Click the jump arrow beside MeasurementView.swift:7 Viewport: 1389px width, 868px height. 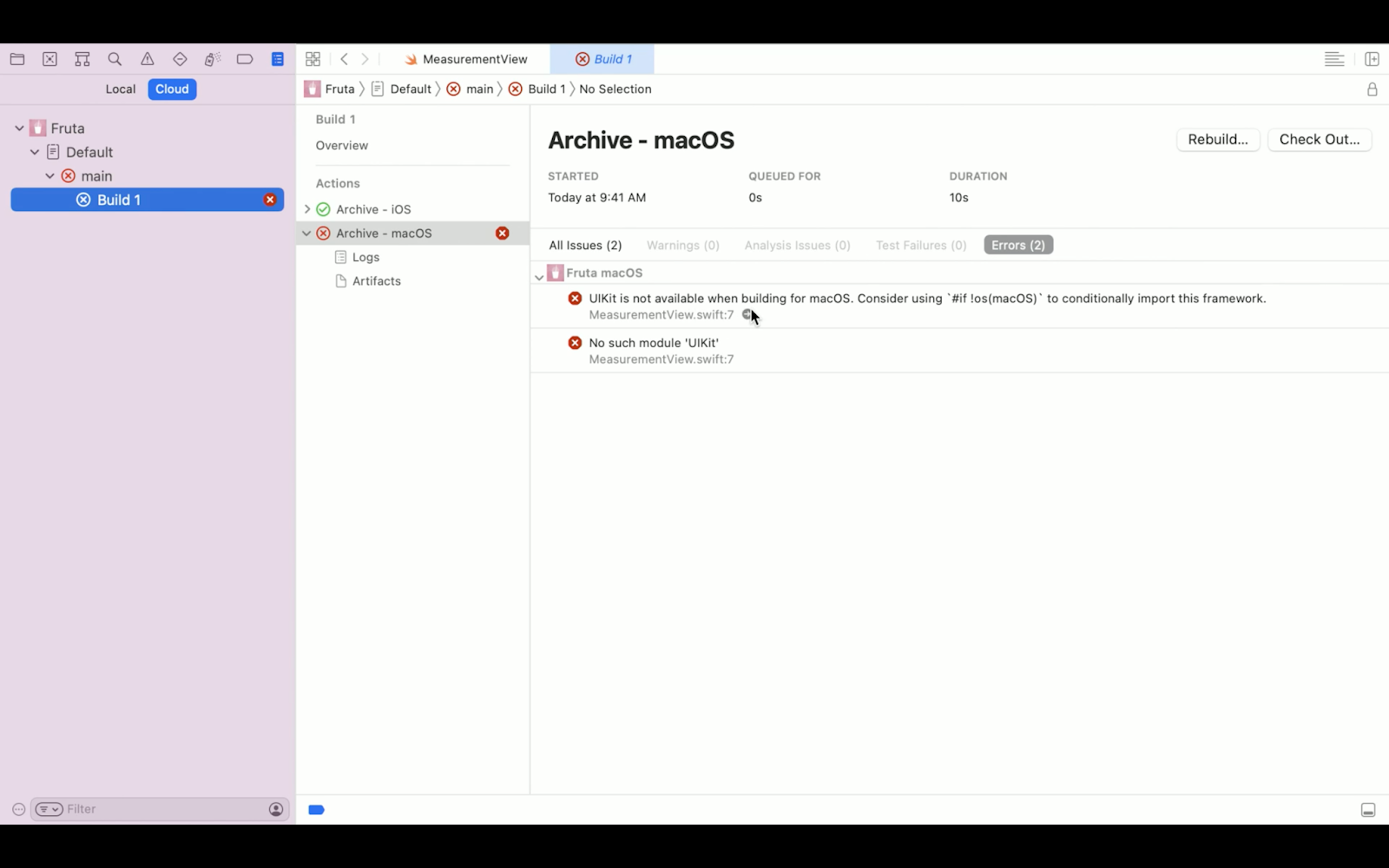[747, 314]
